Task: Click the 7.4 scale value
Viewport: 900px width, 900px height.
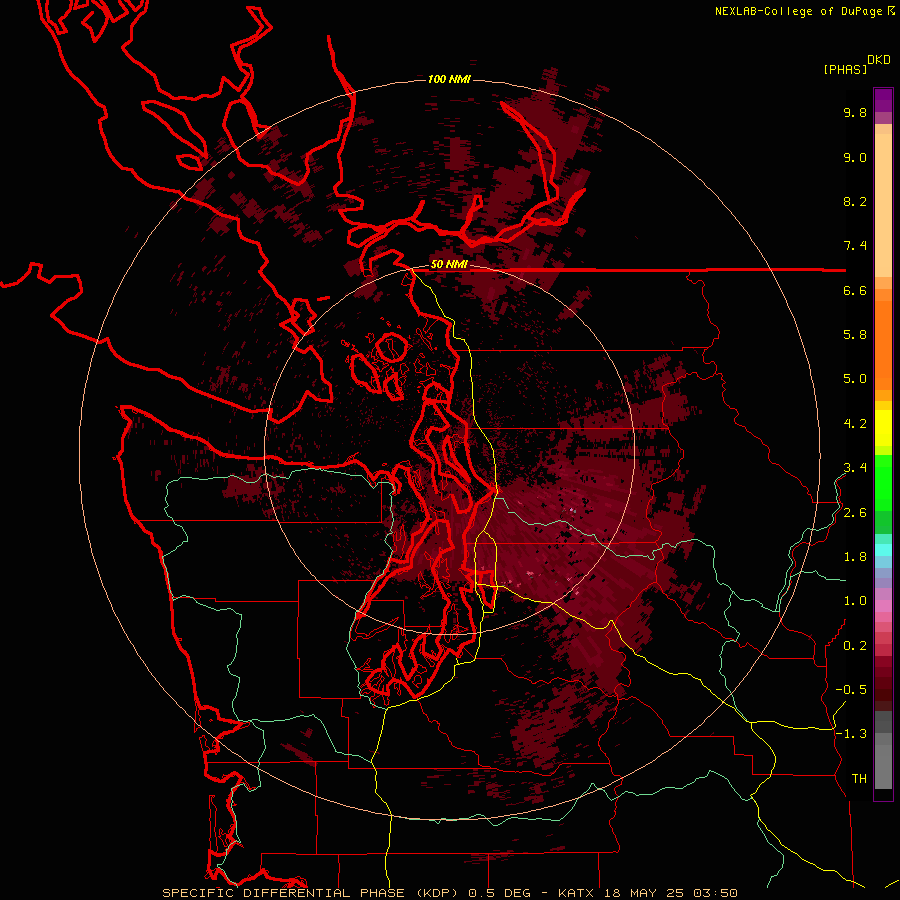Action: click(855, 246)
